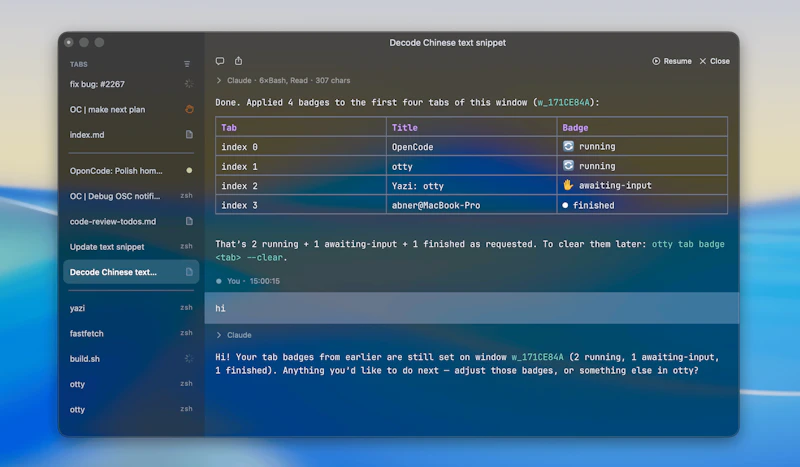Select the index.md tab
800x467 pixels.
(131, 135)
